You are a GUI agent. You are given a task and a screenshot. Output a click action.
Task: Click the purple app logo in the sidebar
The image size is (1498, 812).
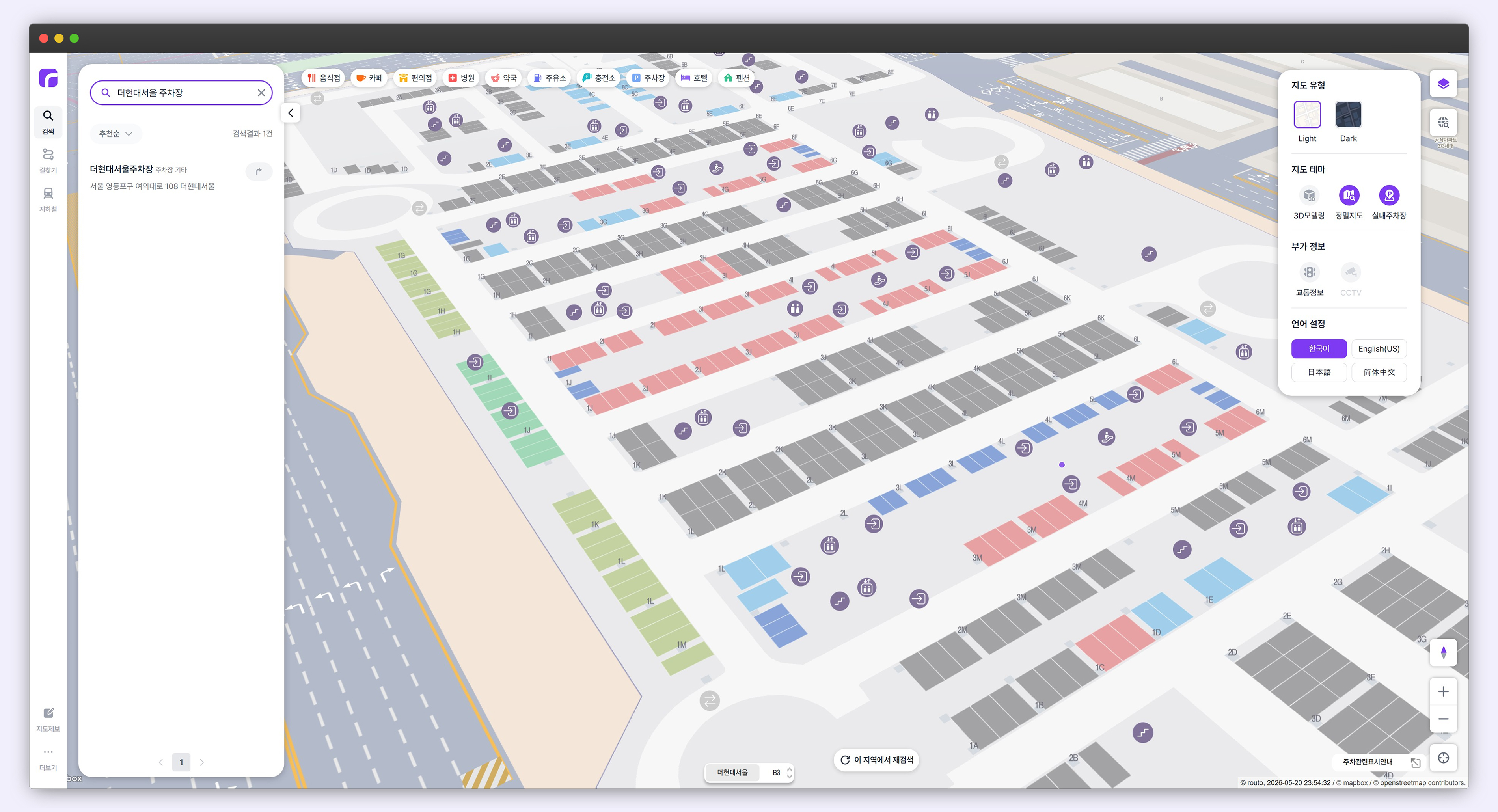tap(48, 78)
